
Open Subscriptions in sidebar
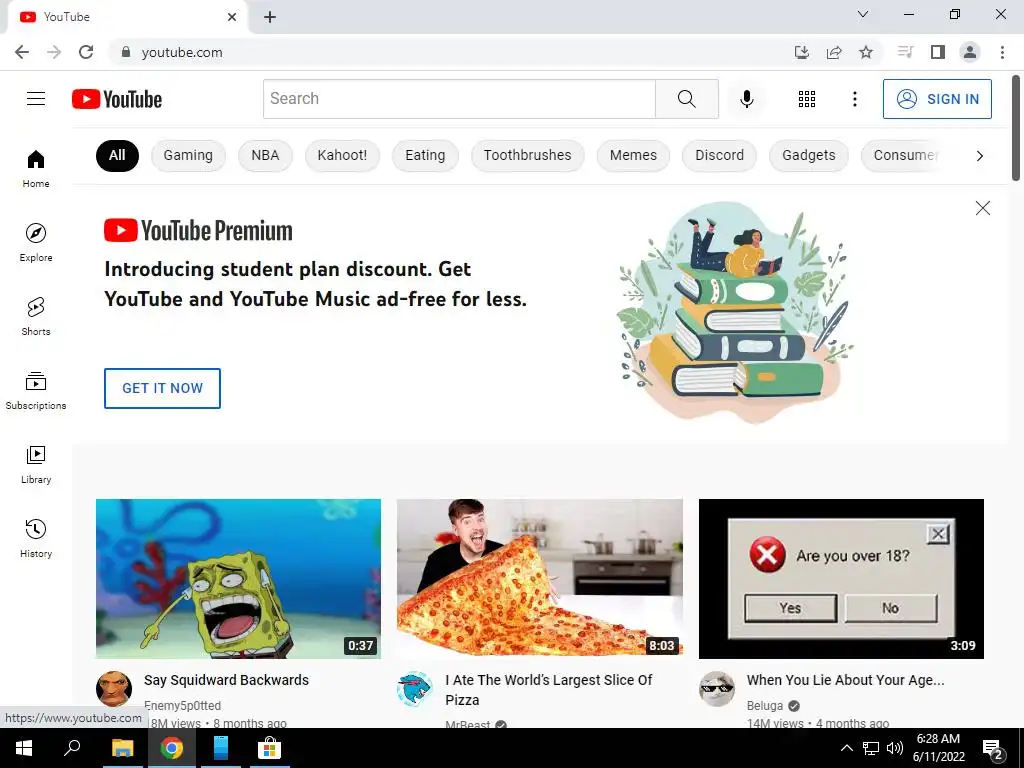(36, 390)
